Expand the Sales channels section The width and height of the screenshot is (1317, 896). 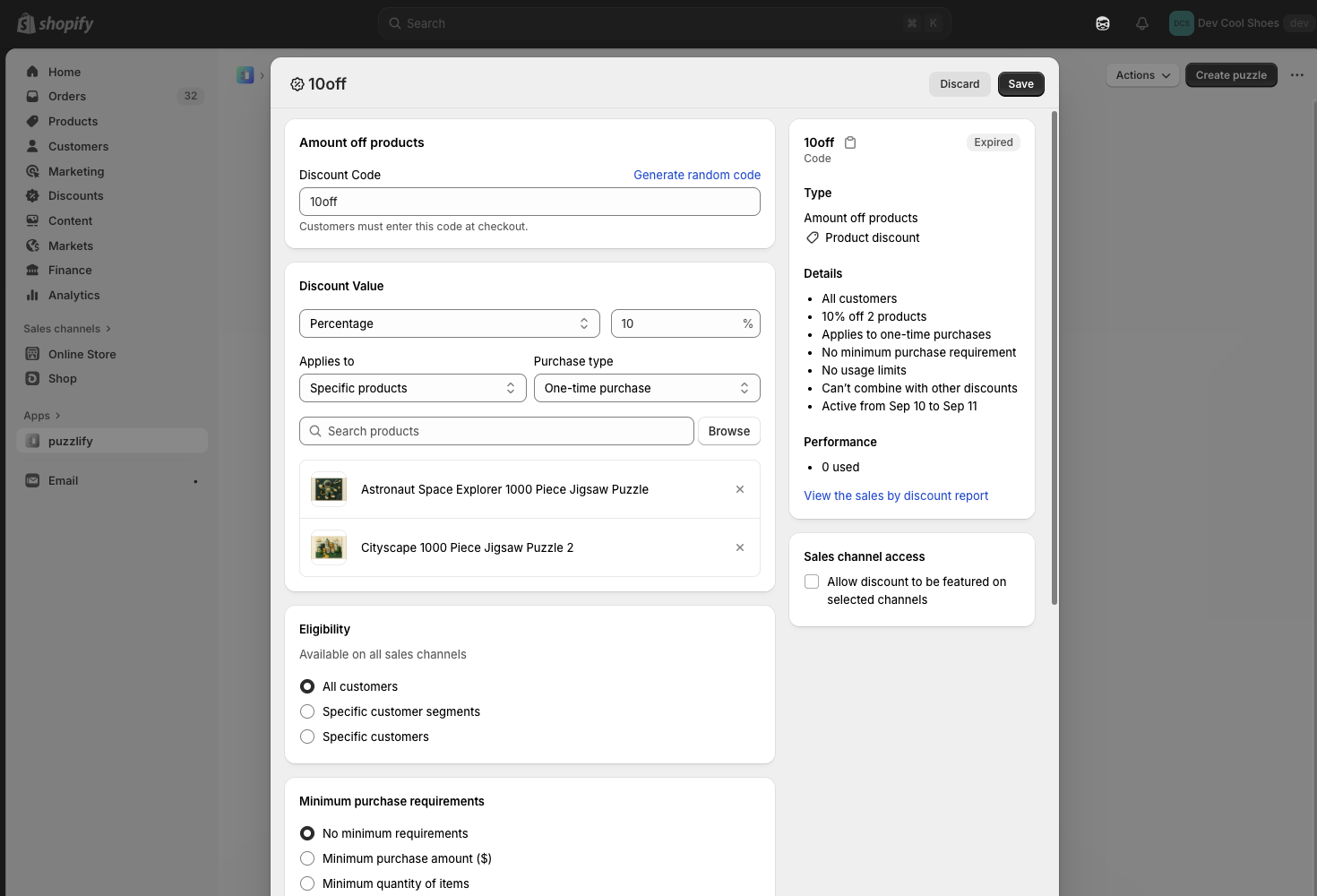click(x=67, y=329)
